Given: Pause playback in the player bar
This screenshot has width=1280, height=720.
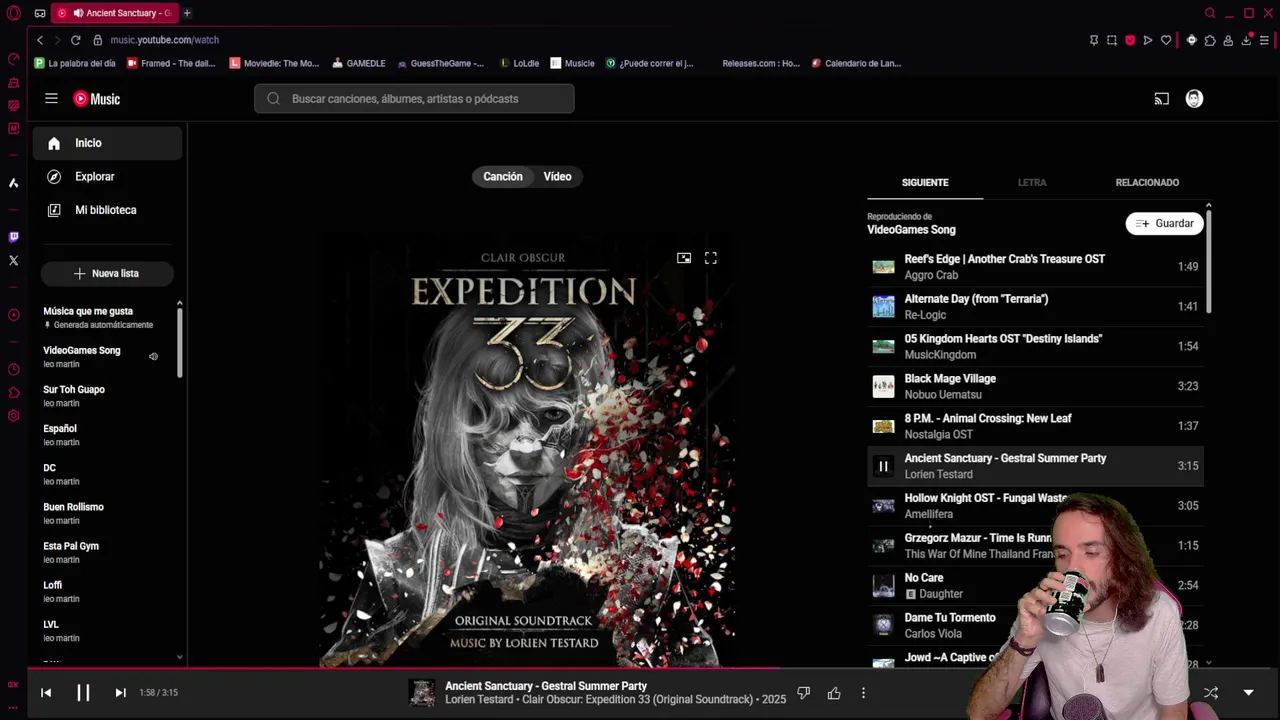Looking at the screenshot, I should (83, 692).
